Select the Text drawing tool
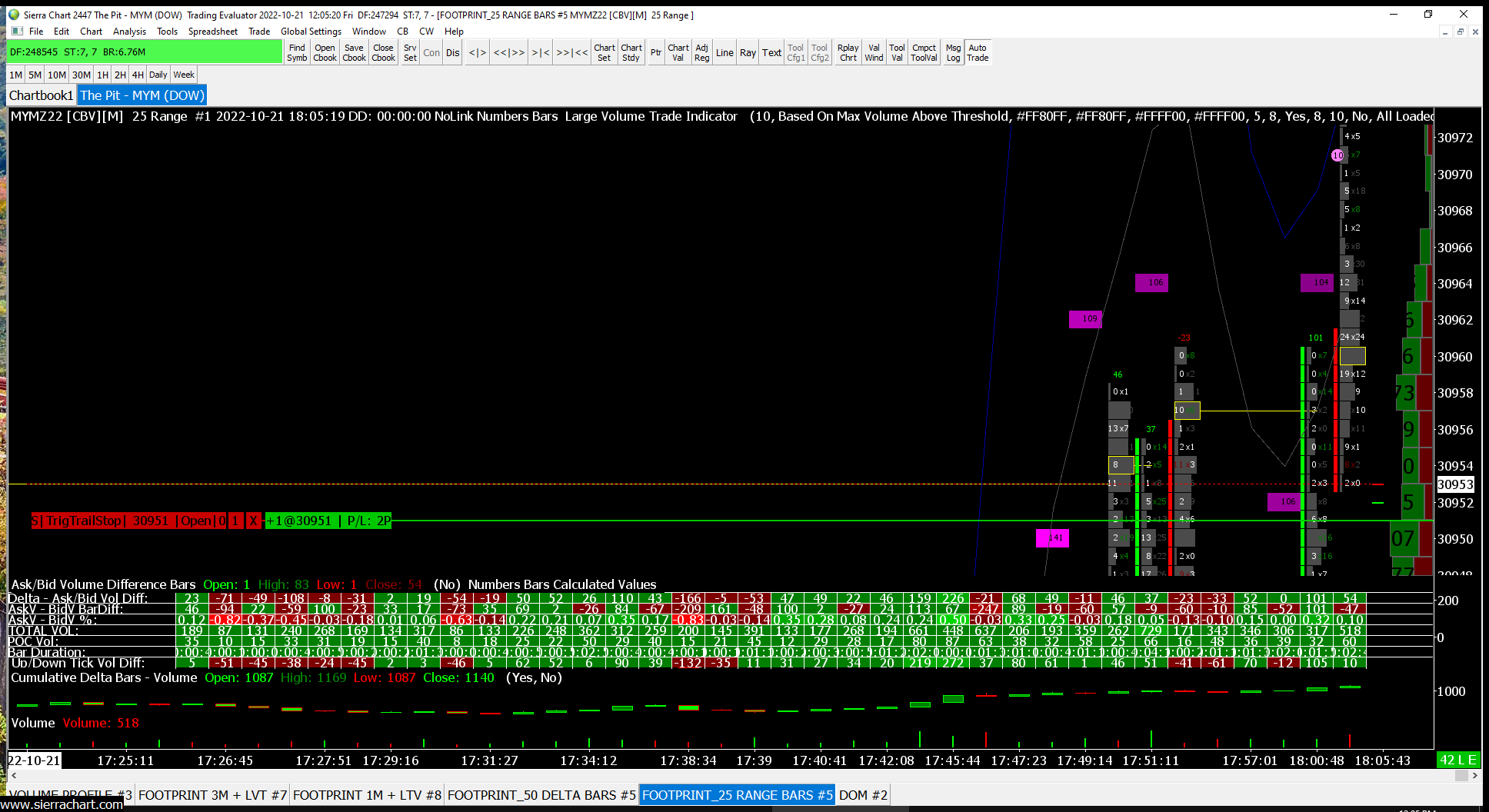The image size is (1489, 812). click(771, 52)
